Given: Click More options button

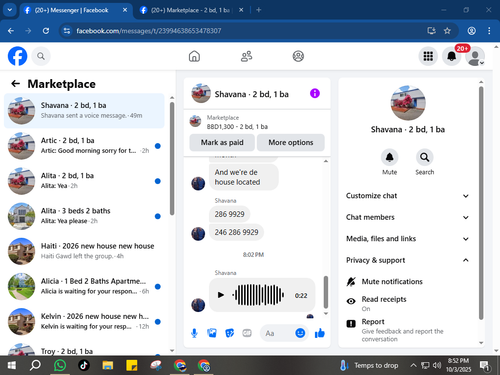Looking at the screenshot, I should tap(291, 142).
